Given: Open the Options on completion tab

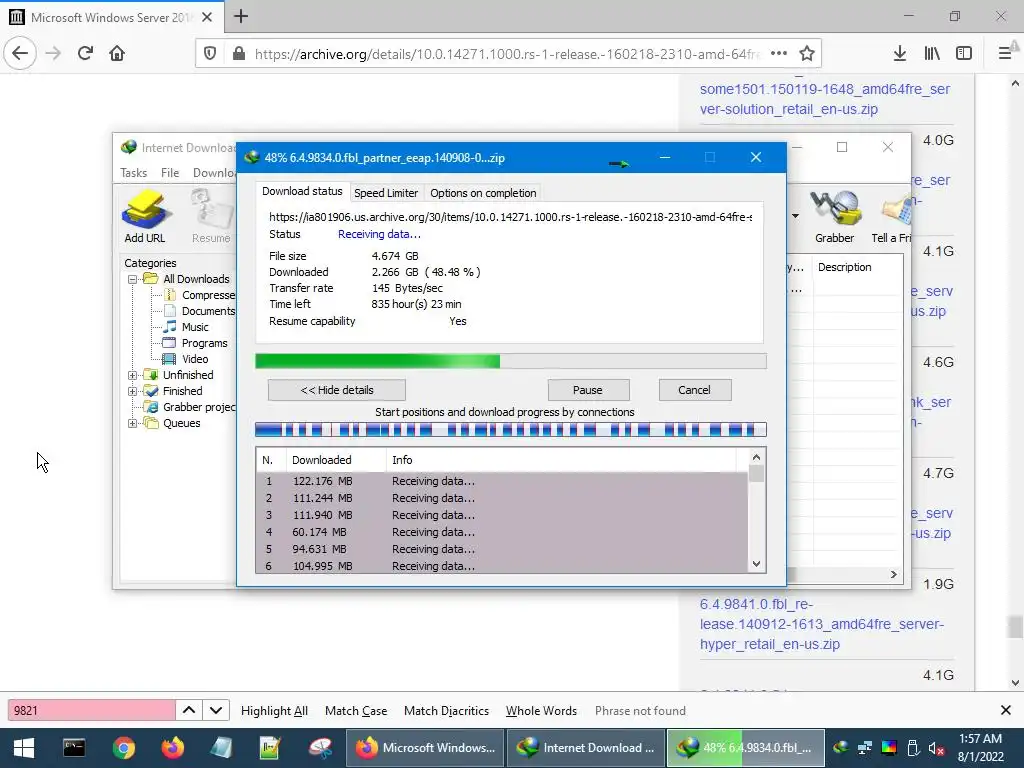Looking at the screenshot, I should pyautogui.click(x=483, y=193).
